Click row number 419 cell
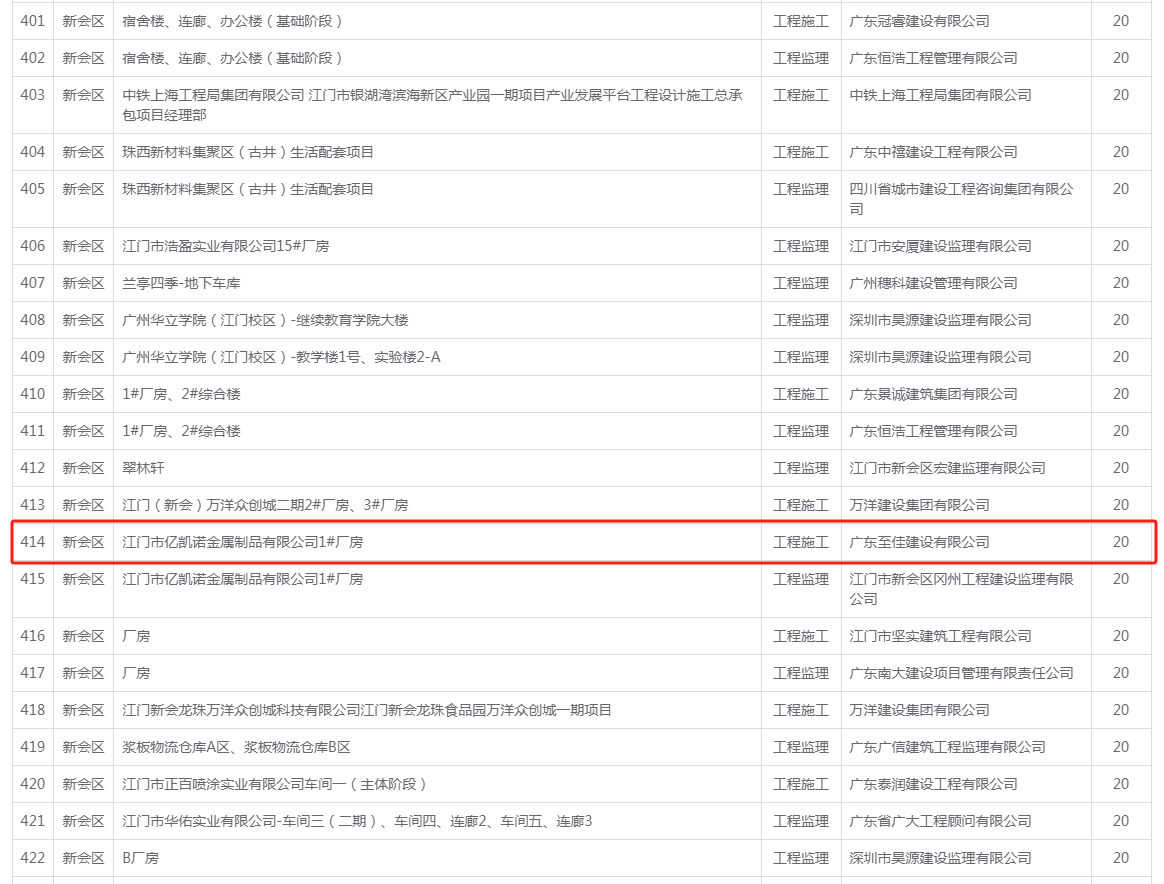1164x884 pixels. click(33, 747)
